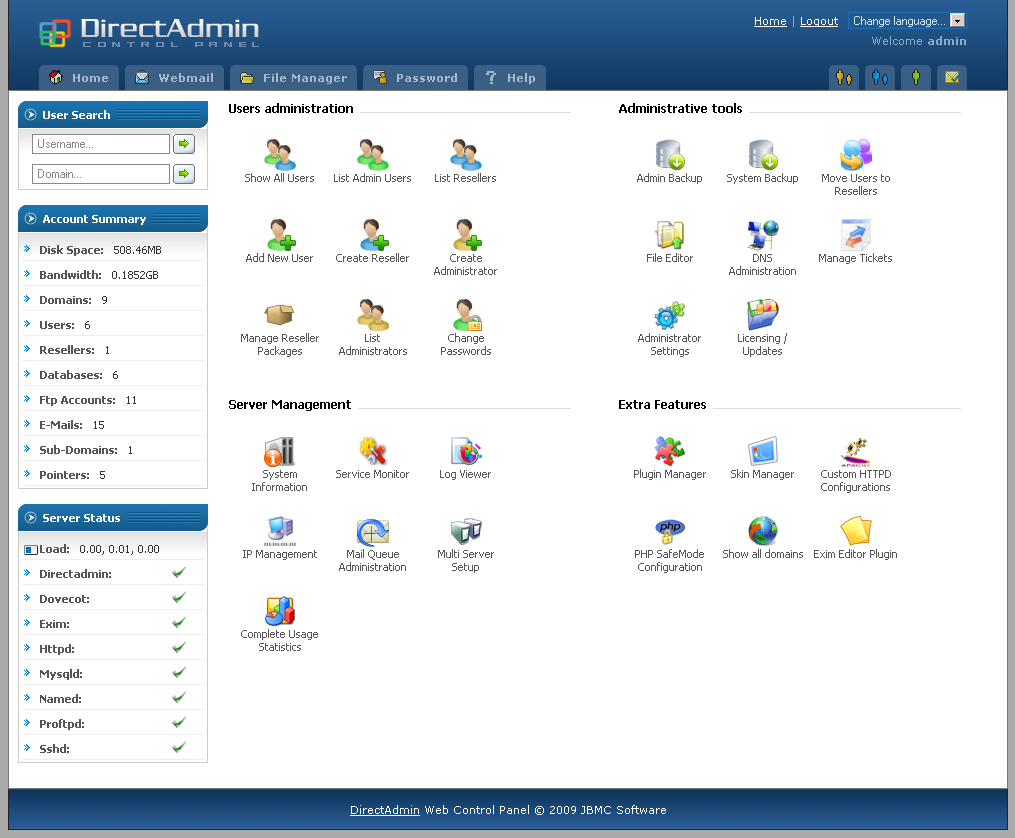
Task: Open the Service Monitor
Action: [372, 458]
